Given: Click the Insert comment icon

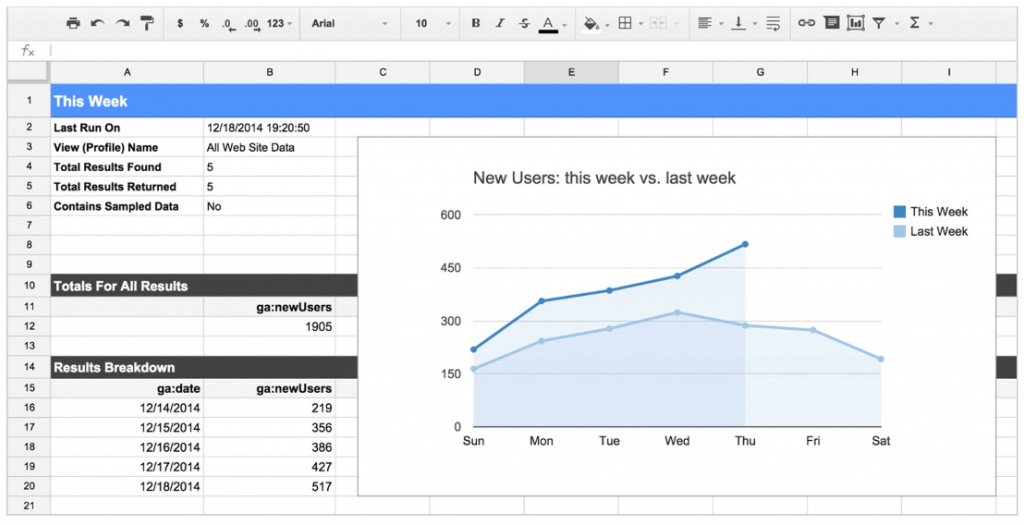Looking at the screenshot, I should coord(831,23).
